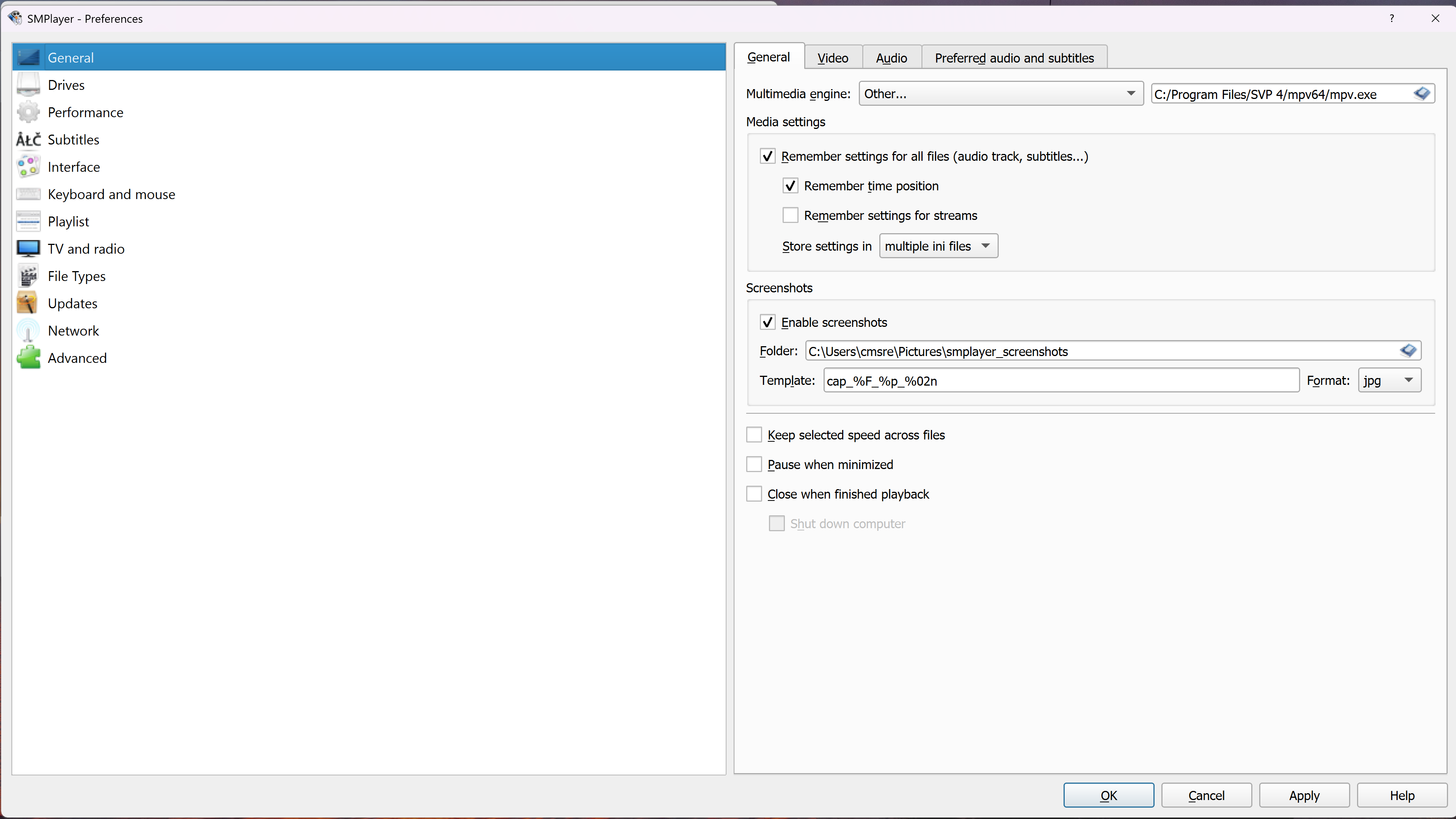Click the SMPlayer app icon in title bar
This screenshot has width=1456, height=819.
15,18
